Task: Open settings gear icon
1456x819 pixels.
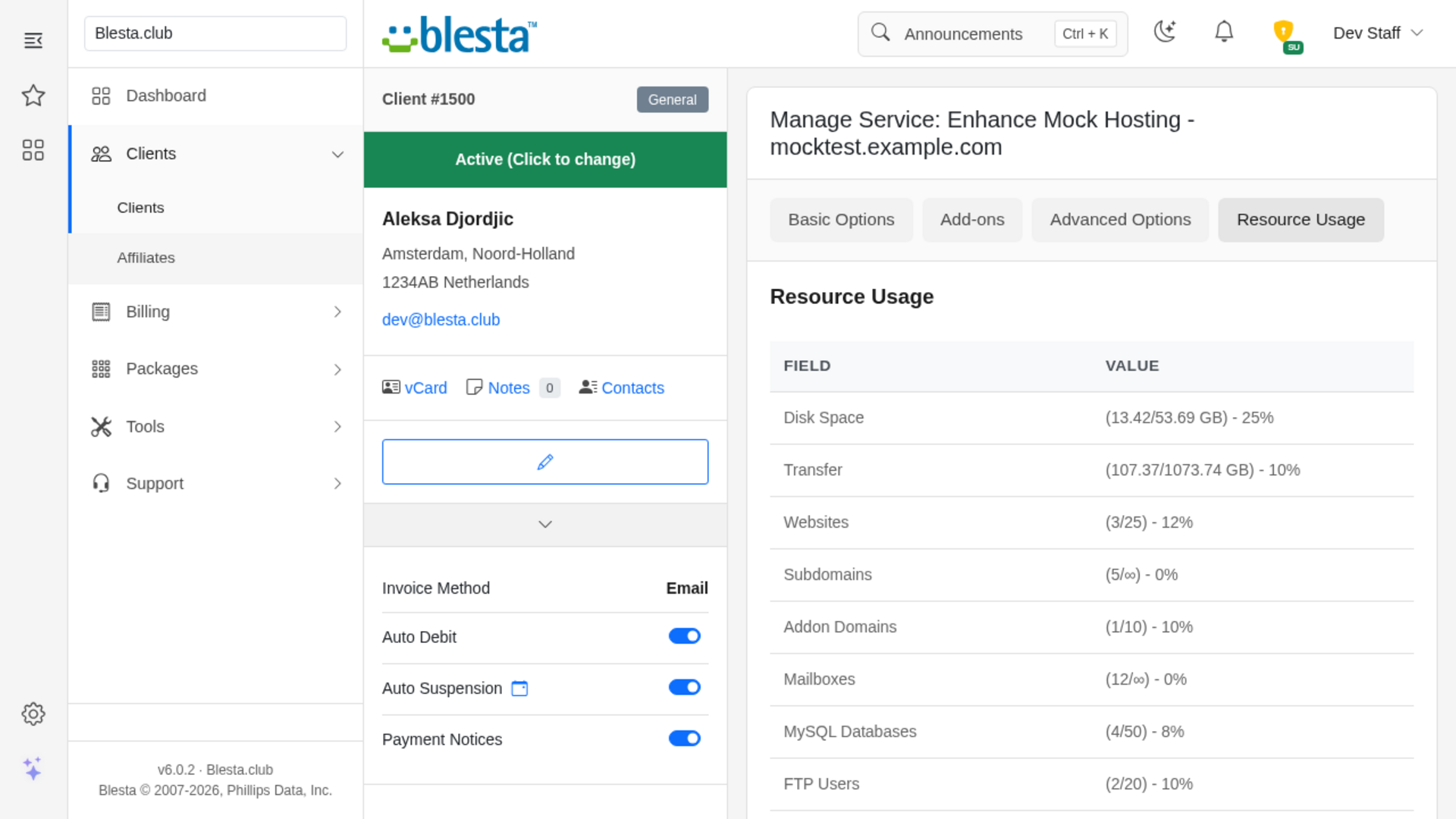Action: tap(33, 714)
